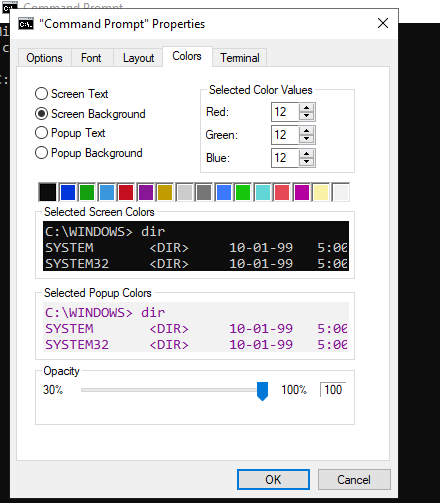440x503 pixels.
Task: Increase the Red value with up arrow
Action: [x=306, y=108]
